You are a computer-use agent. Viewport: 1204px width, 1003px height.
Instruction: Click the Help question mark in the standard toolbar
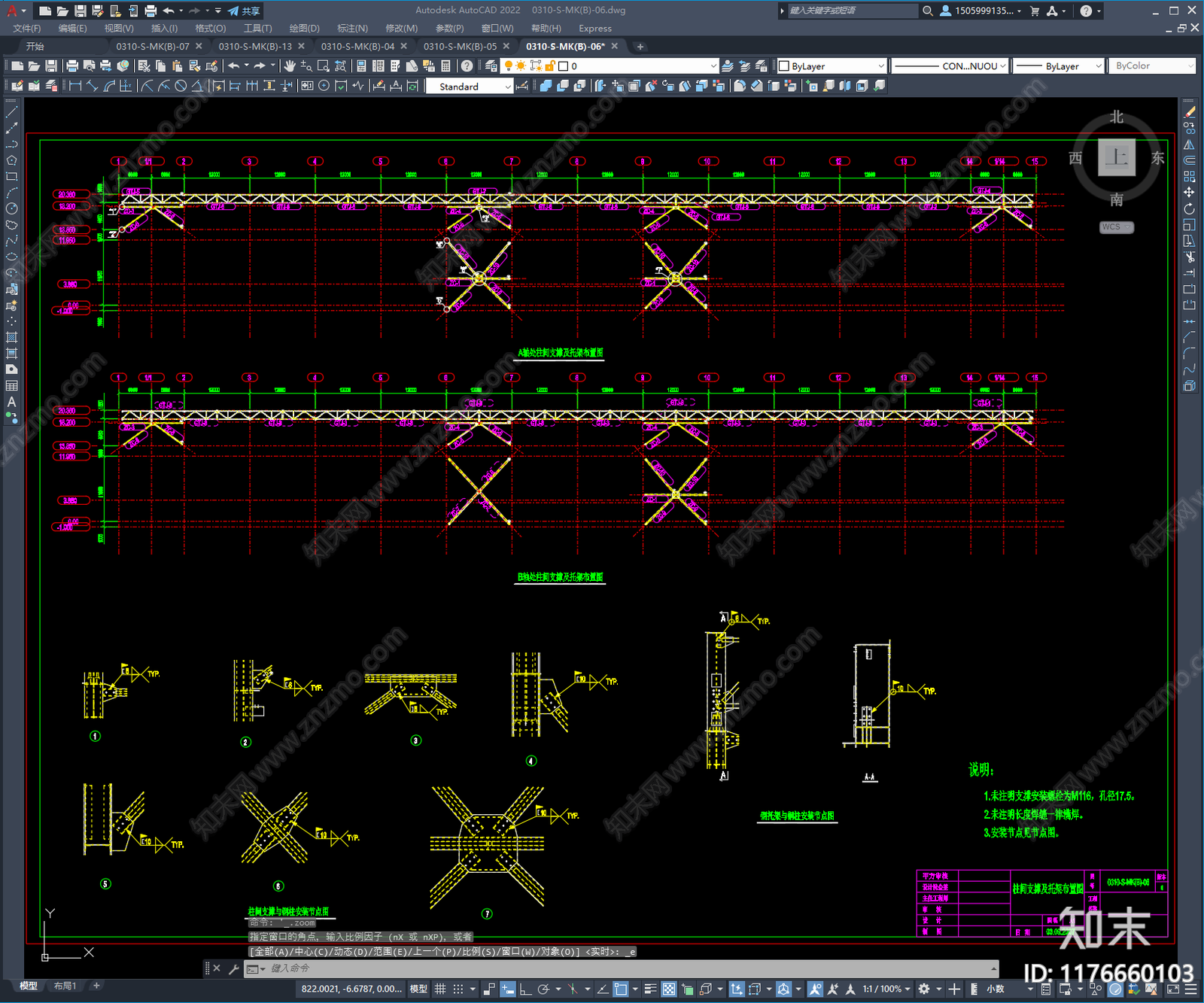[467, 66]
